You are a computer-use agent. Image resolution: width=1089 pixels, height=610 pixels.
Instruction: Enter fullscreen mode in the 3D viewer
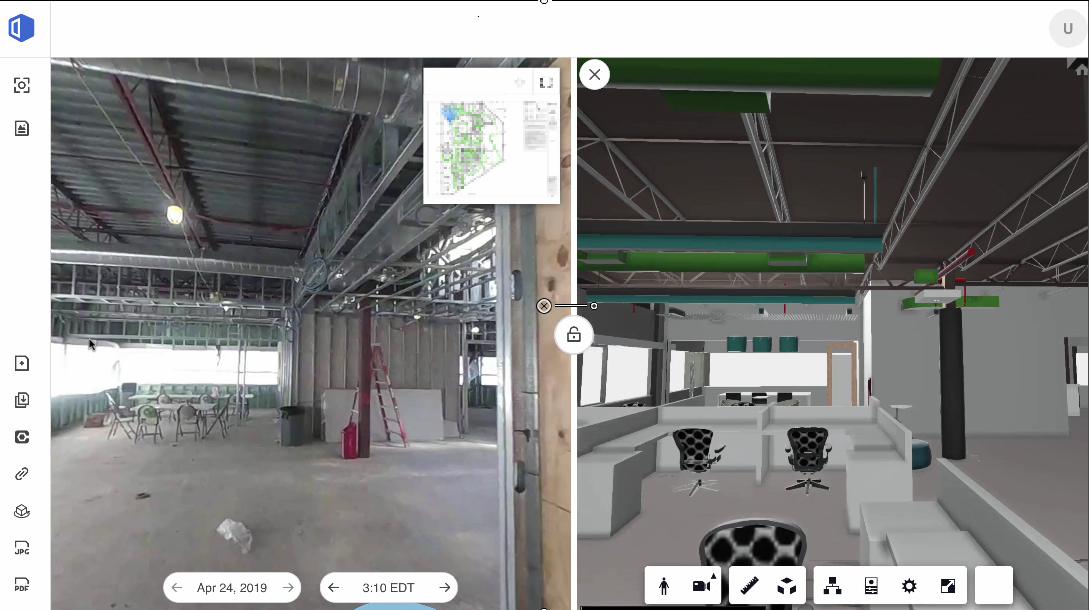pos(948,586)
